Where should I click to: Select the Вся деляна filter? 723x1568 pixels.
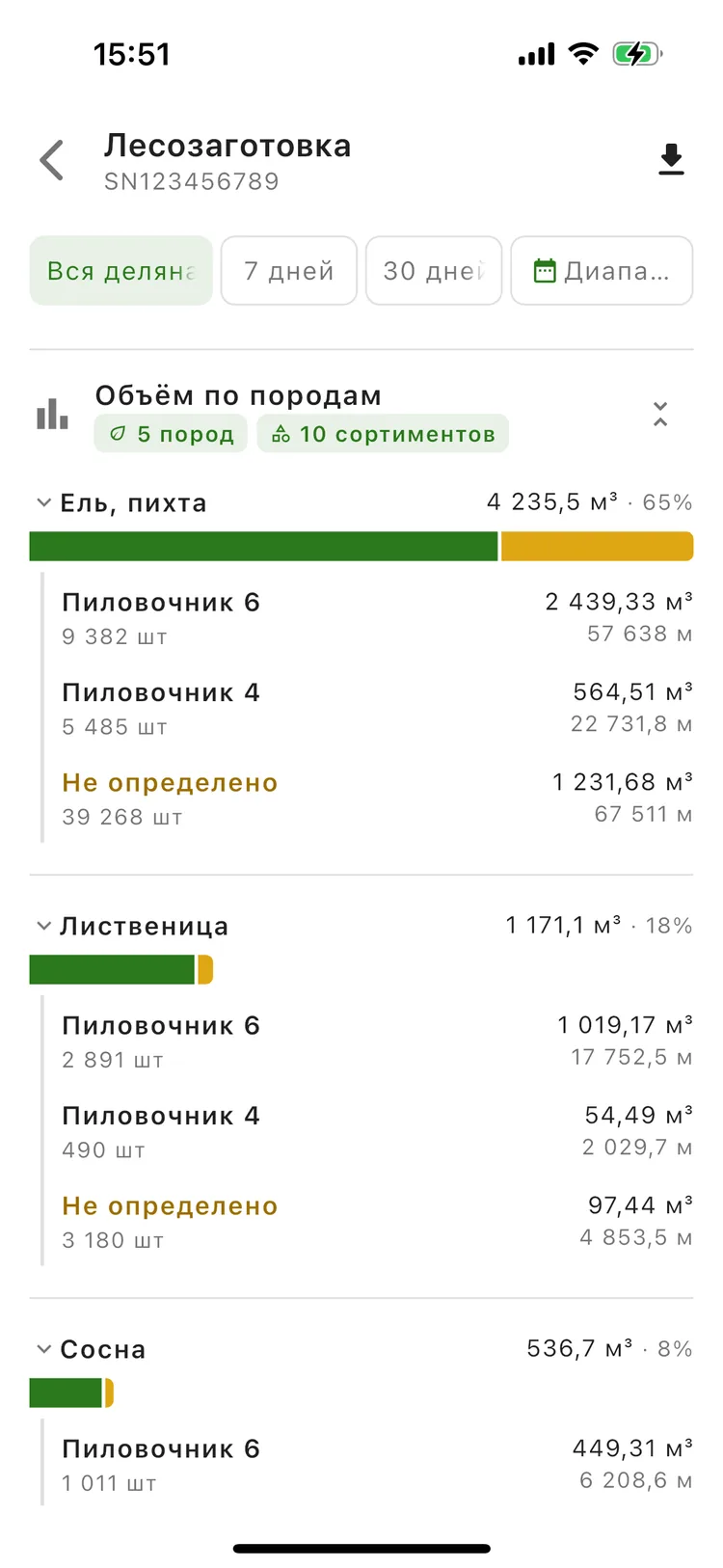(x=120, y=271)
